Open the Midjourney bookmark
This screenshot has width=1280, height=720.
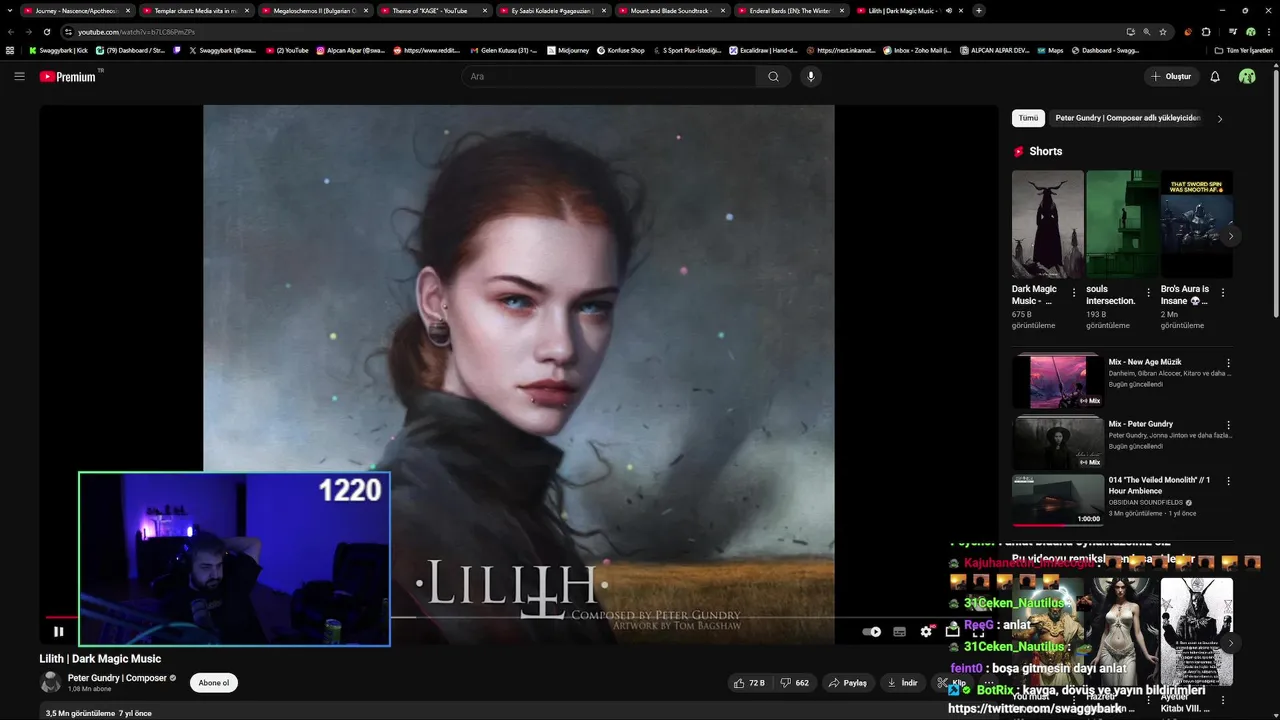(x=568, y=50)
